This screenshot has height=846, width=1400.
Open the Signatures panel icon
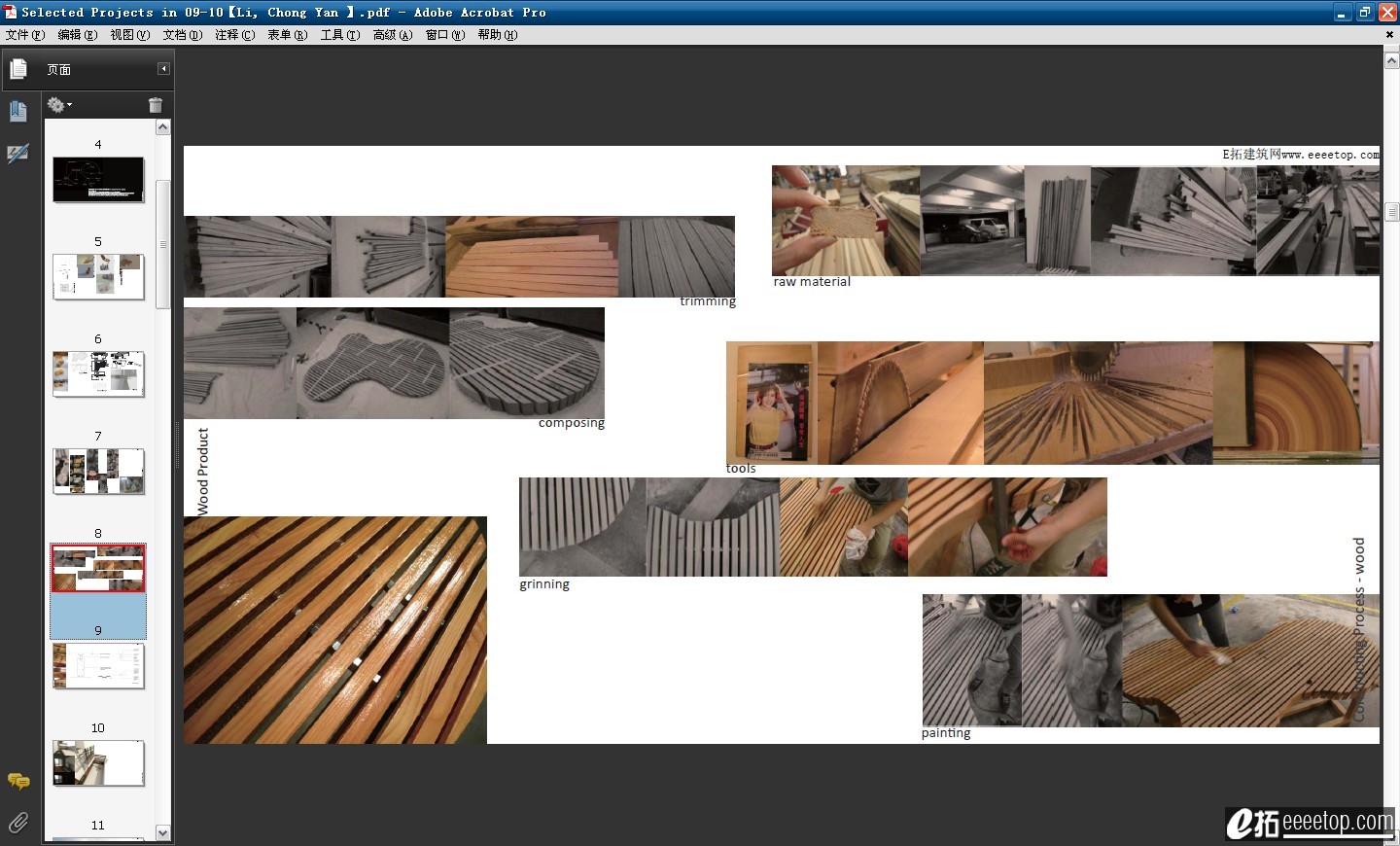pyautogui.click(x=18, y=154)
